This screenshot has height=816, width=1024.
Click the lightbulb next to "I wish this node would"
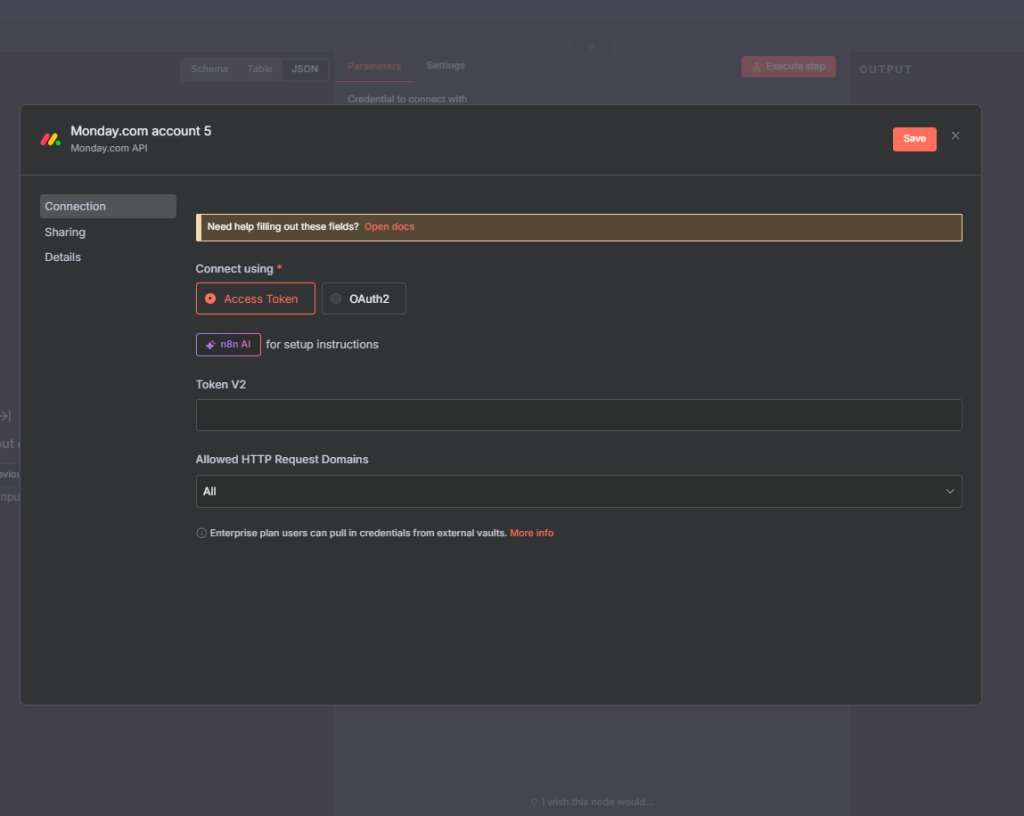(533, 802)
